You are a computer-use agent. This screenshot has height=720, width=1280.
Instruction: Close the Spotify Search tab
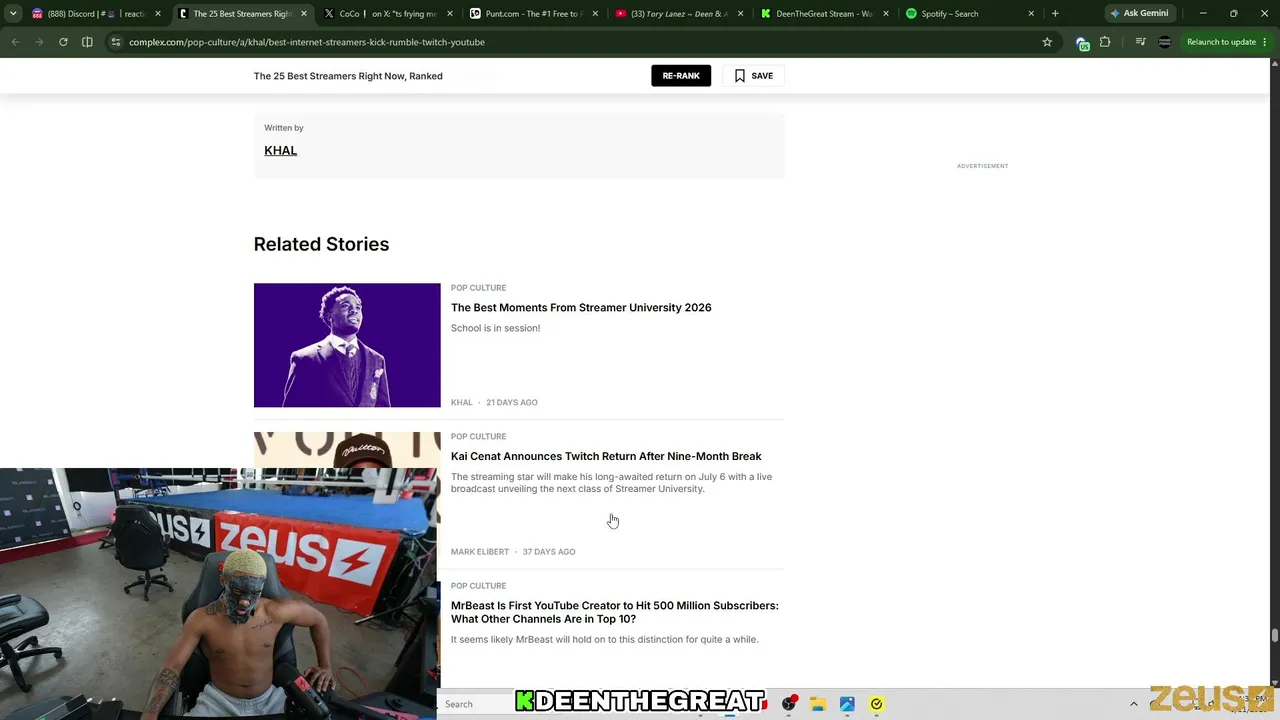[1033, 14]
